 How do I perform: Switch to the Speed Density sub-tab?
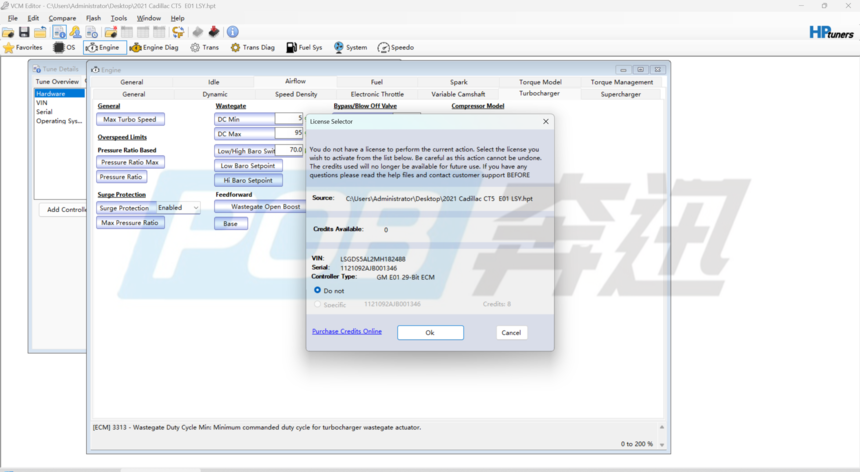pos(296,94)
